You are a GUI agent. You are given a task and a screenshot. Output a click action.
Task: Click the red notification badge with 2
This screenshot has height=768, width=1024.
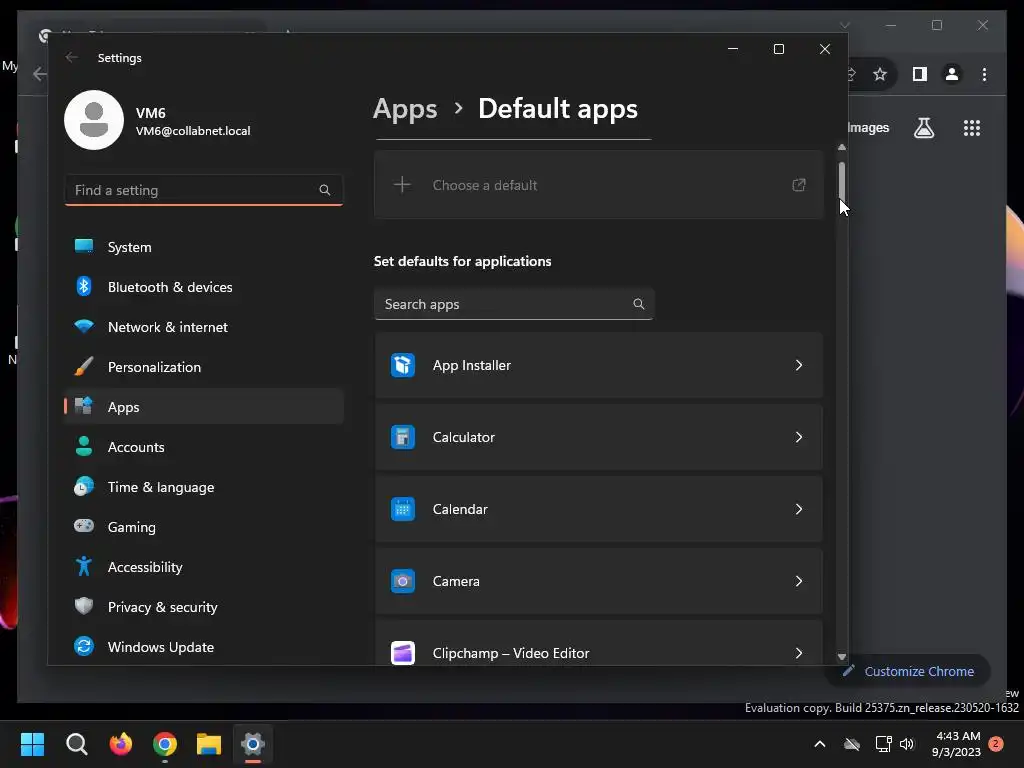tap(996, 744)
